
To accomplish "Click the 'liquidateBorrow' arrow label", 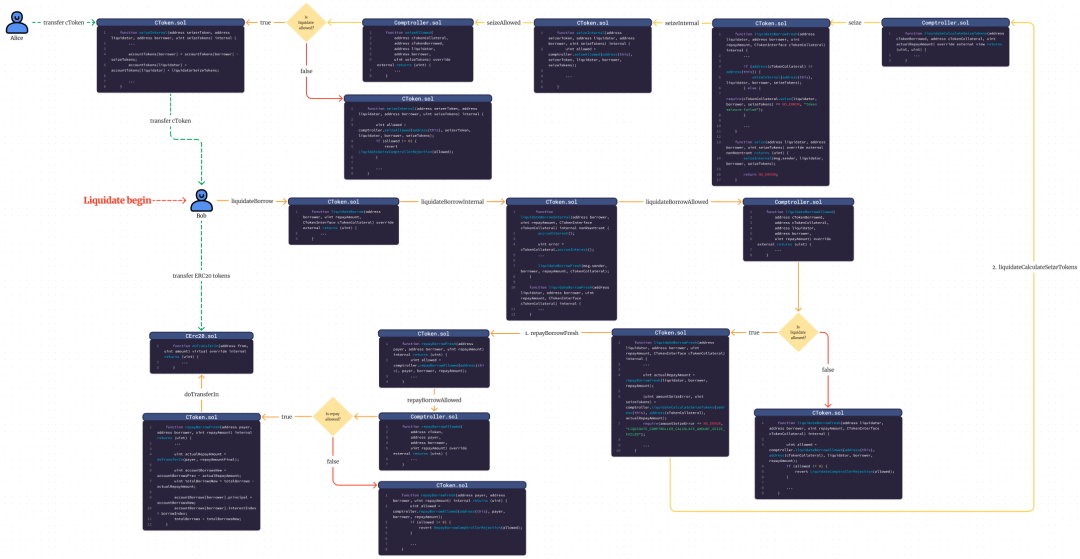I will tap(251, 201).
